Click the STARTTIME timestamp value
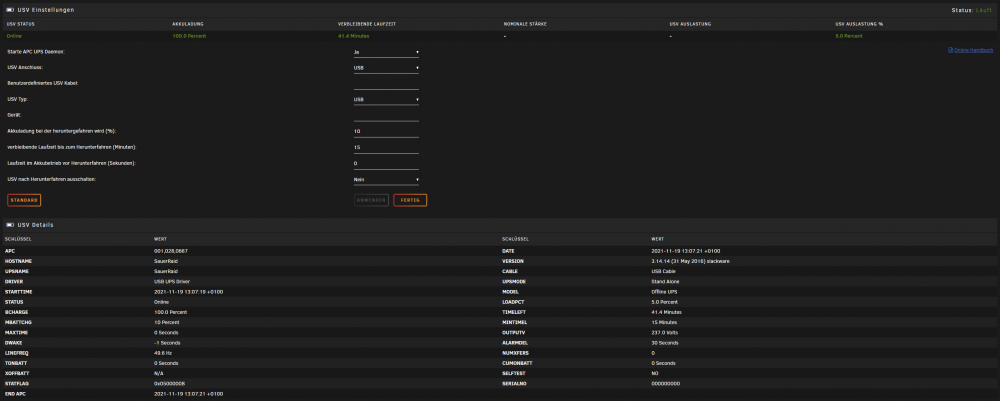The image size is (1000, 401). 188,292
